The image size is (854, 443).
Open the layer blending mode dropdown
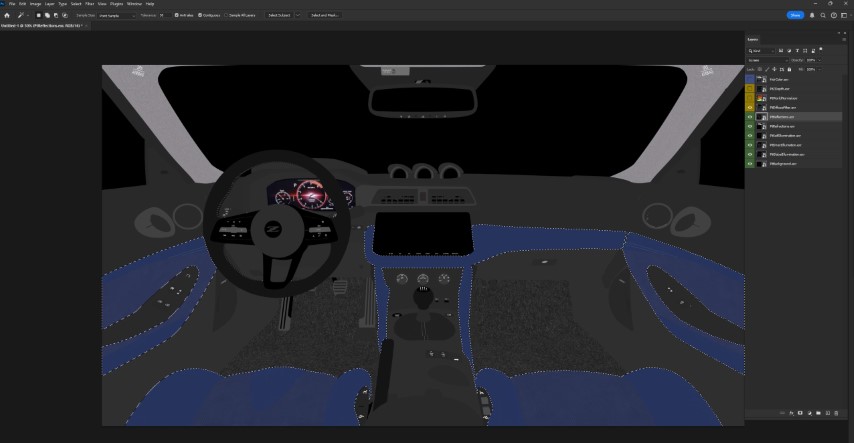point(765,60)
